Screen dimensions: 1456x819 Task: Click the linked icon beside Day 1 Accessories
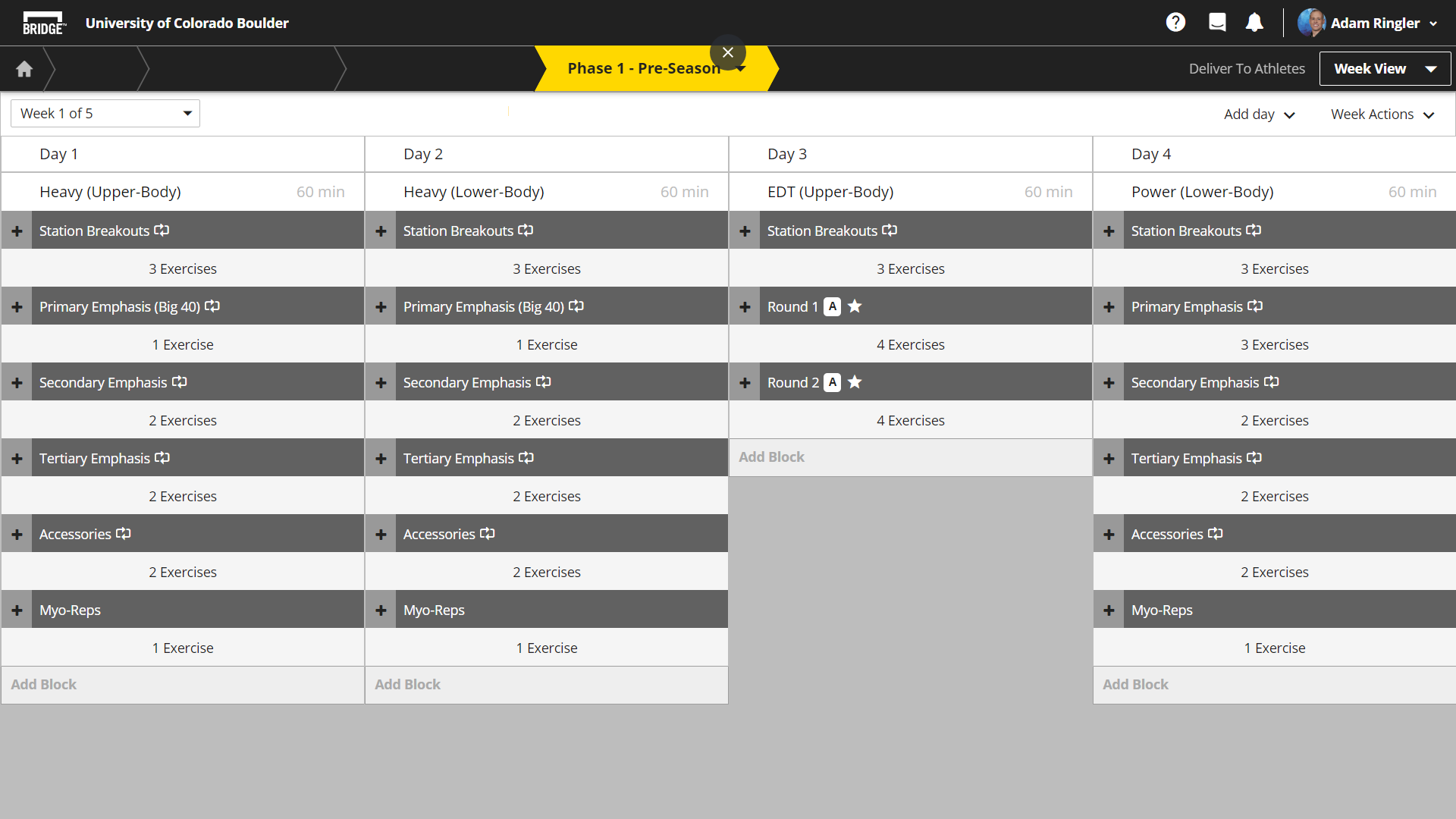pyautogui.click(x=124, y=534)
